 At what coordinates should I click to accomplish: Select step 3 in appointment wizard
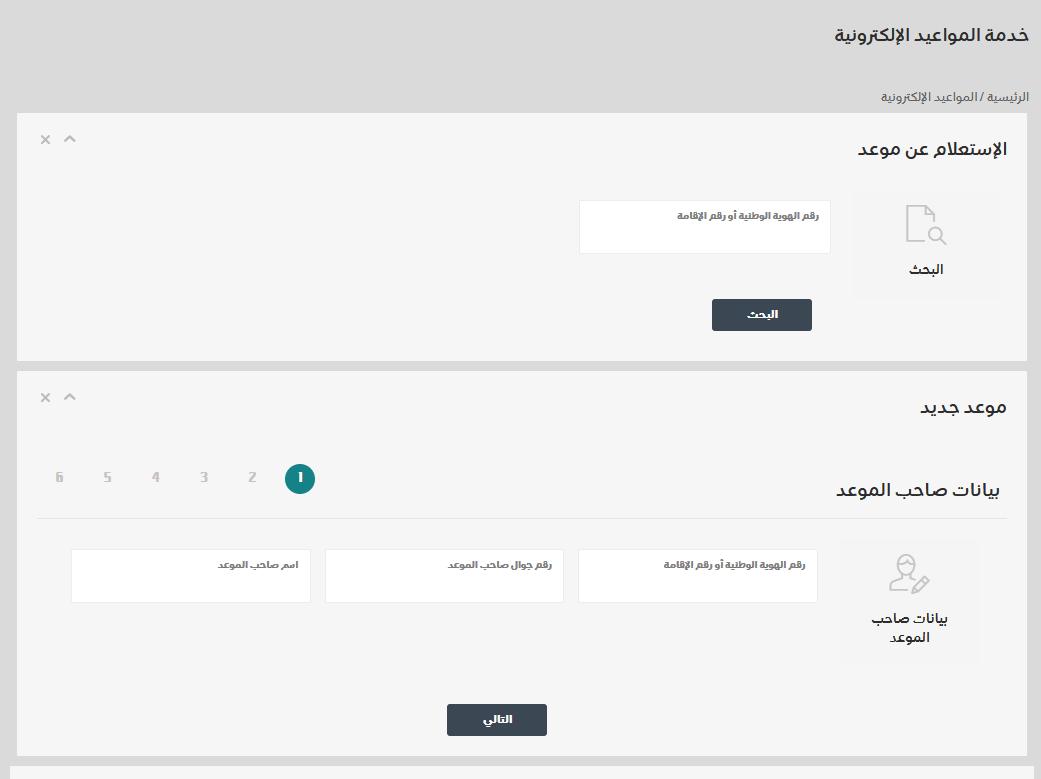click(204, 478)
